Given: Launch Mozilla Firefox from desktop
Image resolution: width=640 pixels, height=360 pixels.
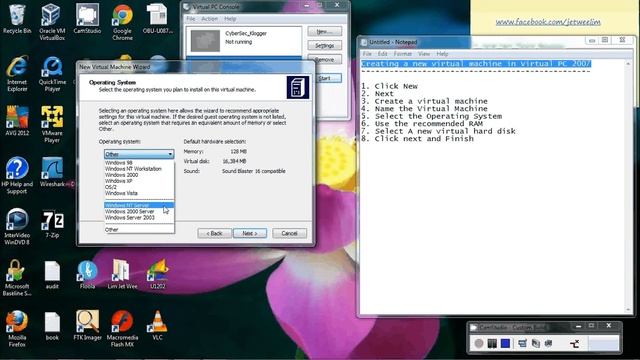Looking at the screenshot, I should (x=17, y=329).
